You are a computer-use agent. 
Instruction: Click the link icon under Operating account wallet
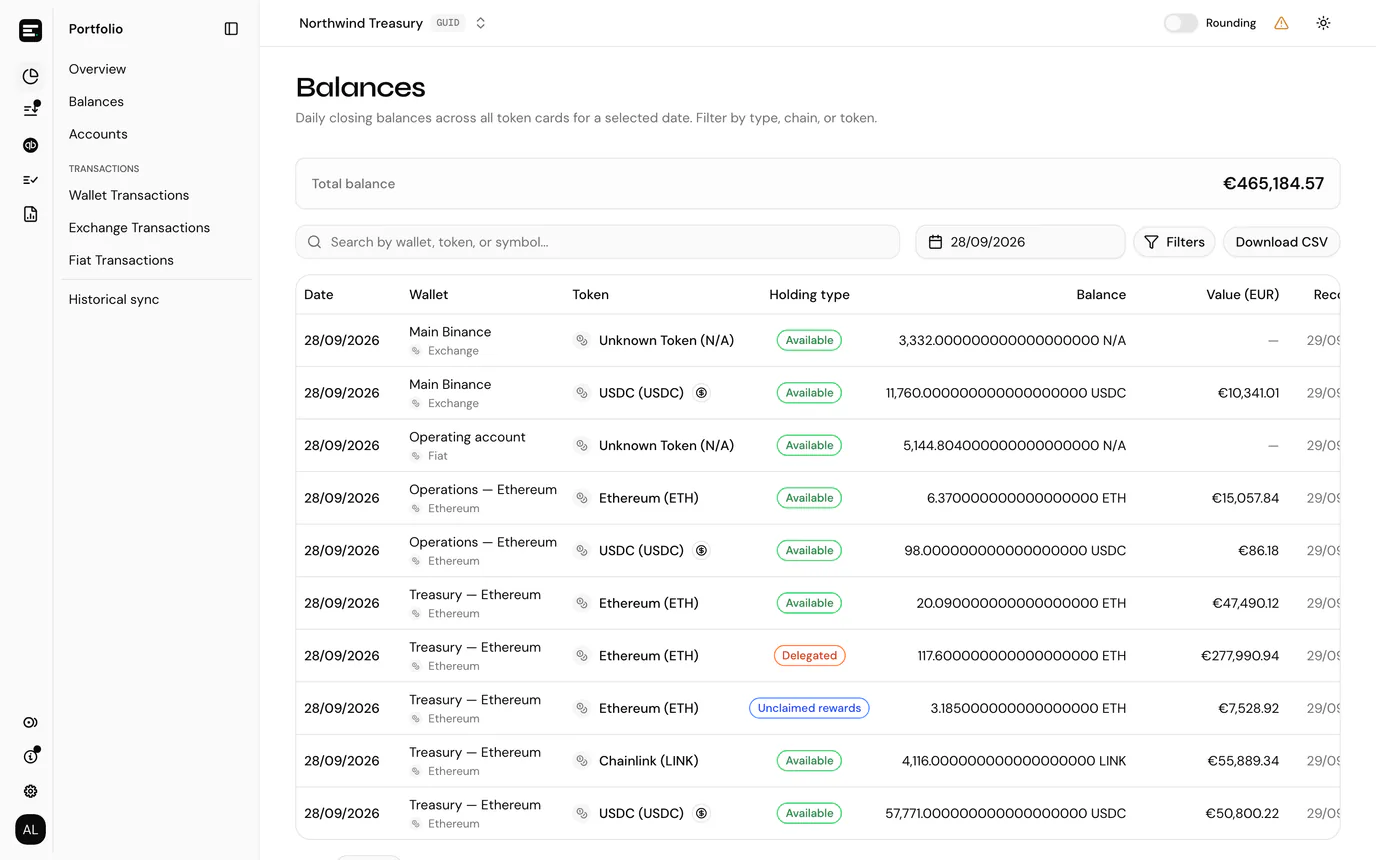[x=416, y=456]
